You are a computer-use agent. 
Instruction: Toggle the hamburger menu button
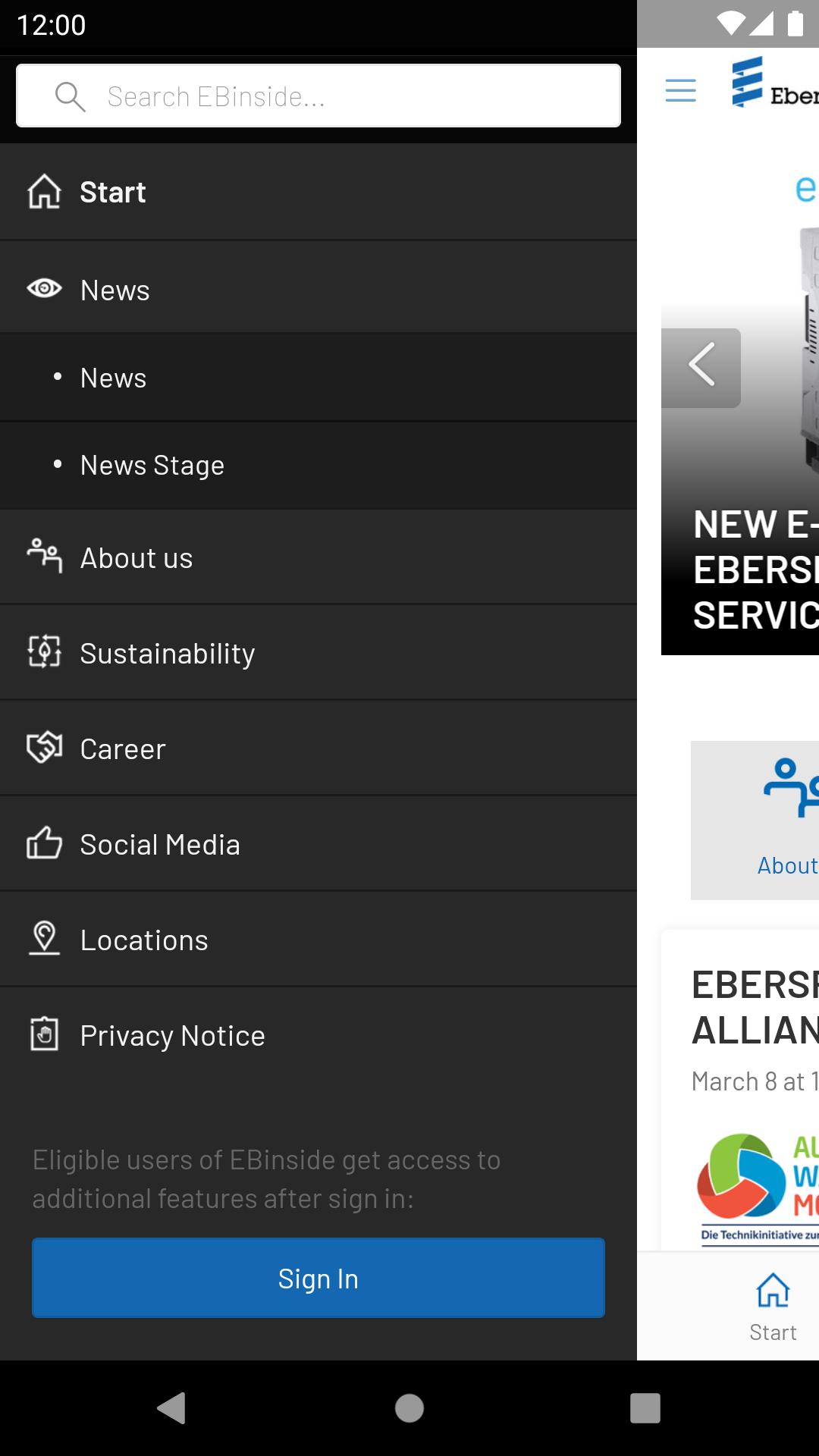coord(680,90)
